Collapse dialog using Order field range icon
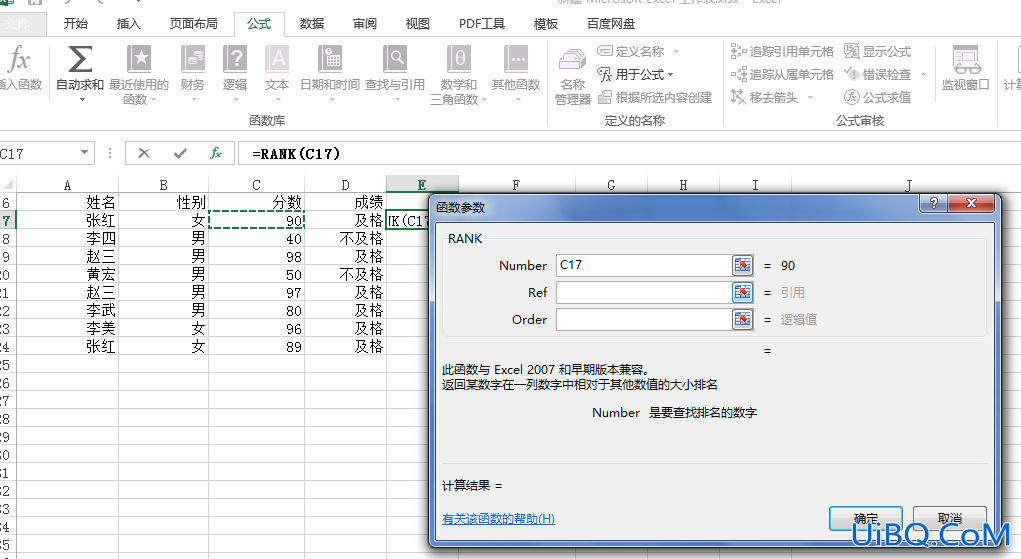 (x=742, y=319)
